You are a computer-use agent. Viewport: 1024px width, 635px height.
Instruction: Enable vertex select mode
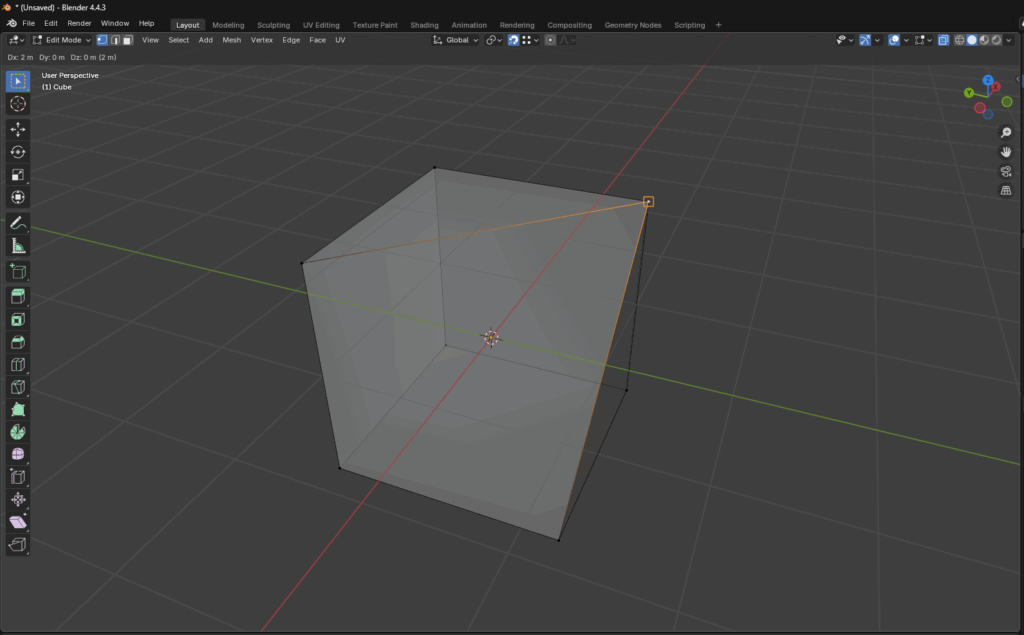point(102,40)
